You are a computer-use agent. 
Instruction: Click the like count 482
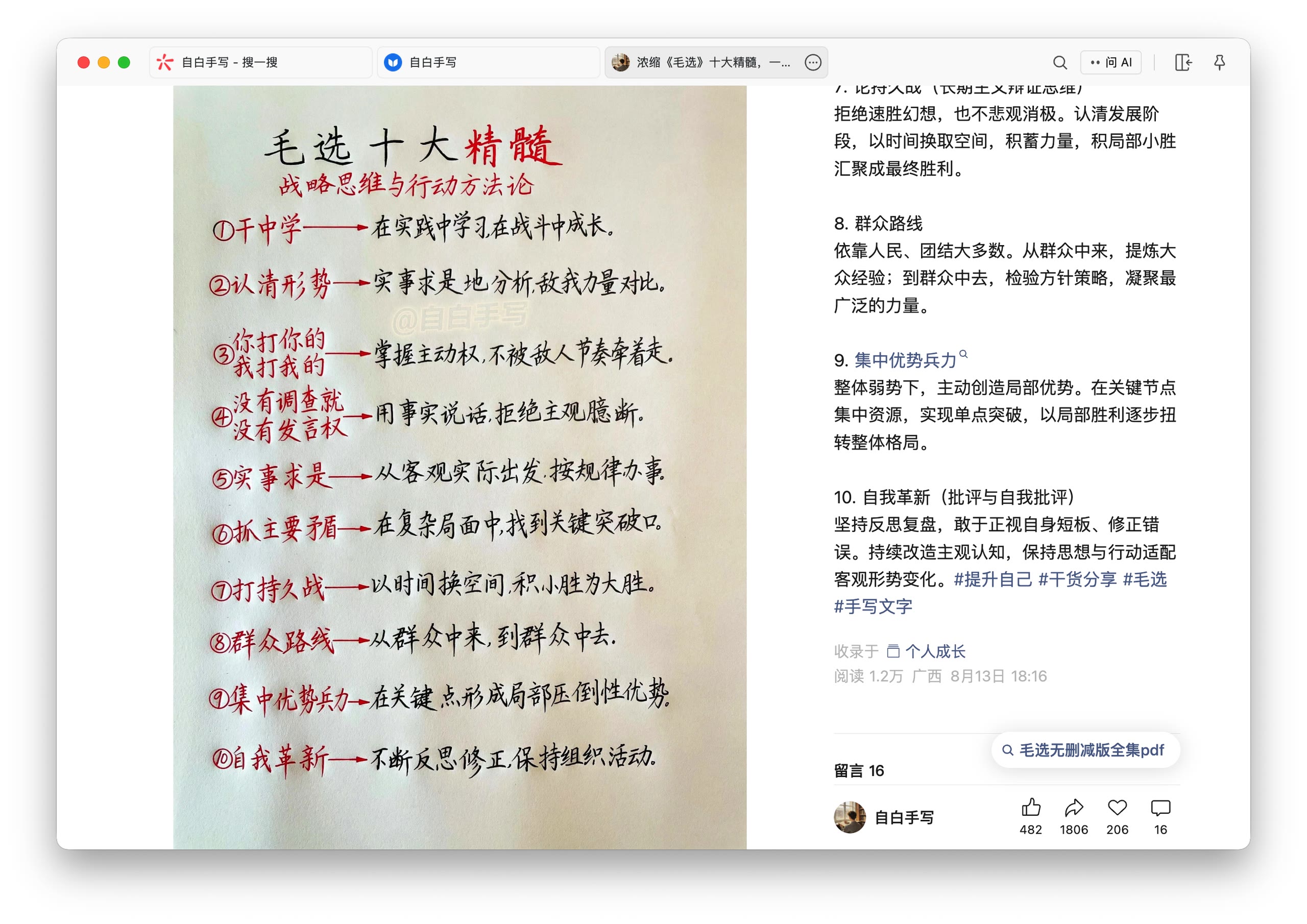pyautogui.click(x=1031, y=830)
